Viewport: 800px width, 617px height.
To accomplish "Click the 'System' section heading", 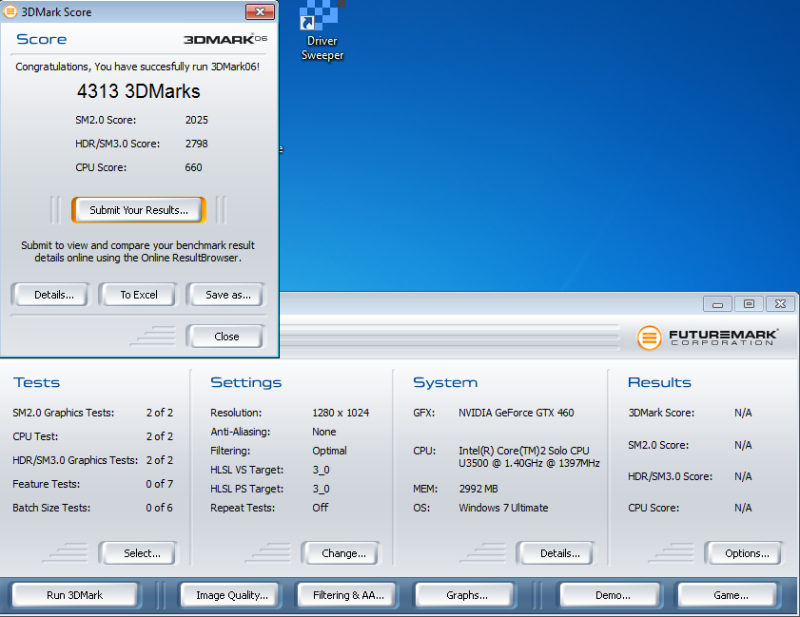I will click(x=445, y=382).
